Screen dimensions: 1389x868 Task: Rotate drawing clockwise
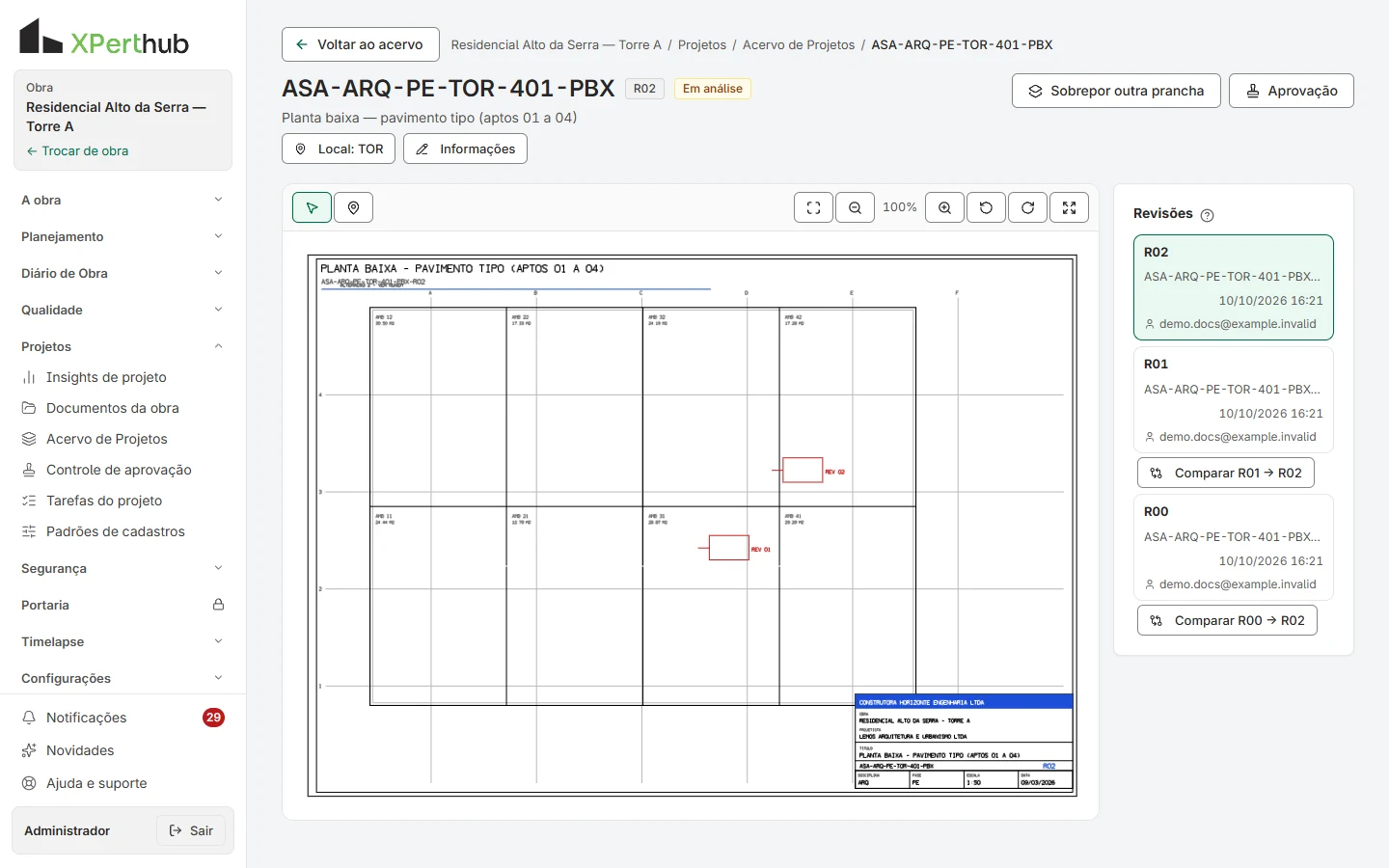[1028, 207]
